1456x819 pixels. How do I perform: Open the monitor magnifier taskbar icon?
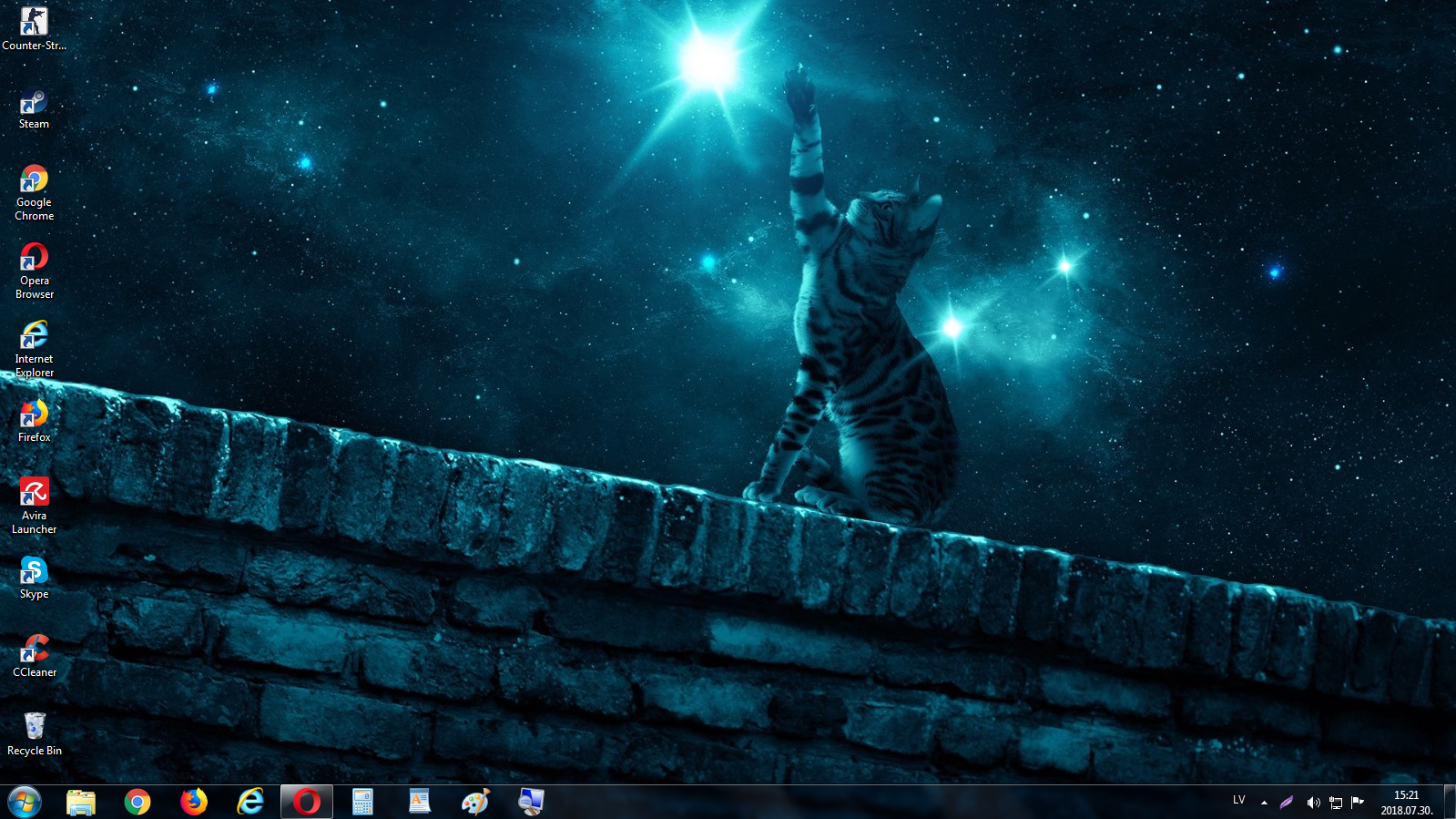[532, 802]
